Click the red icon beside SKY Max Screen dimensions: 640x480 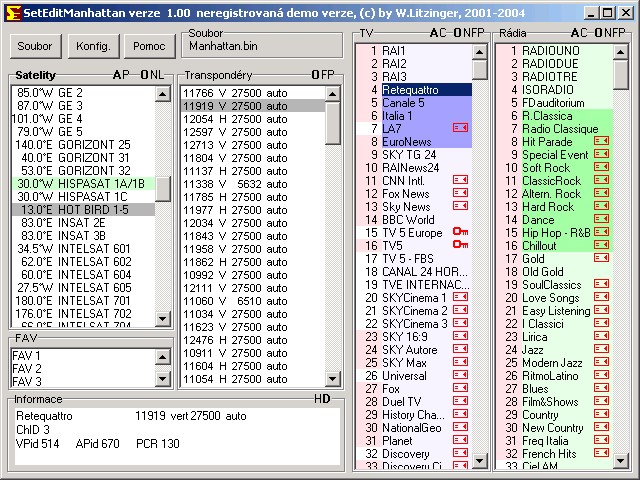[460, 363]
